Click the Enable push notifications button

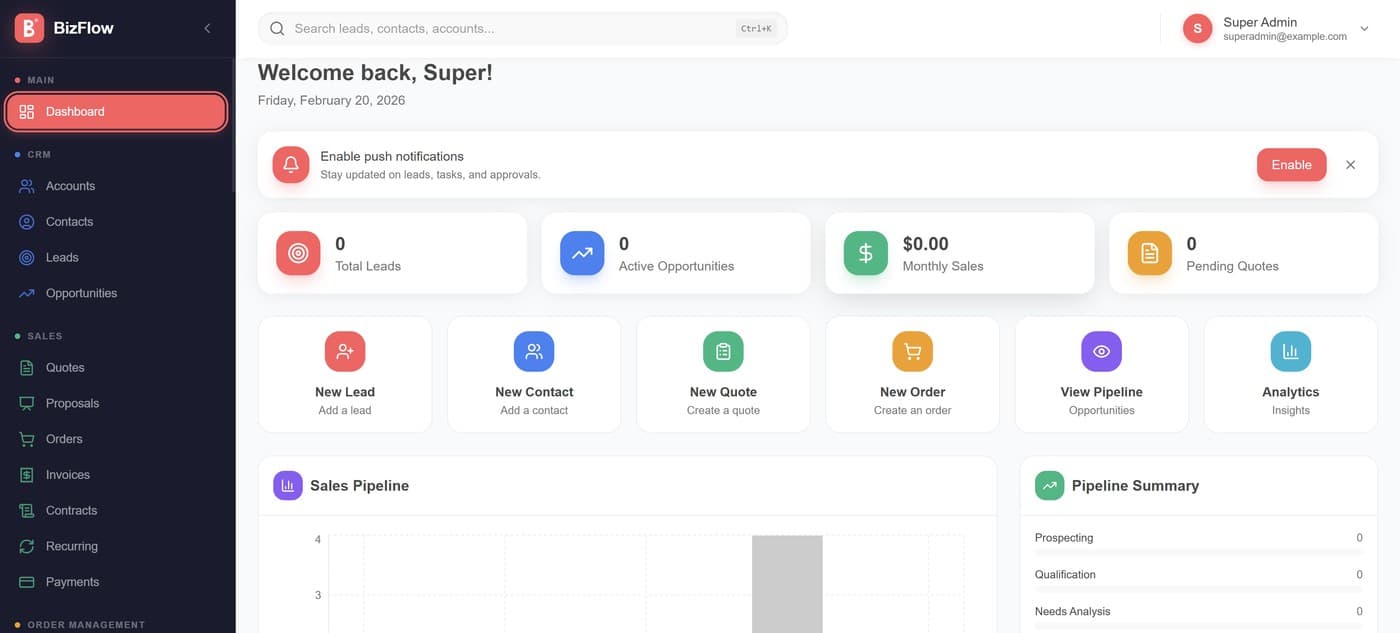tap(1291, 165)
